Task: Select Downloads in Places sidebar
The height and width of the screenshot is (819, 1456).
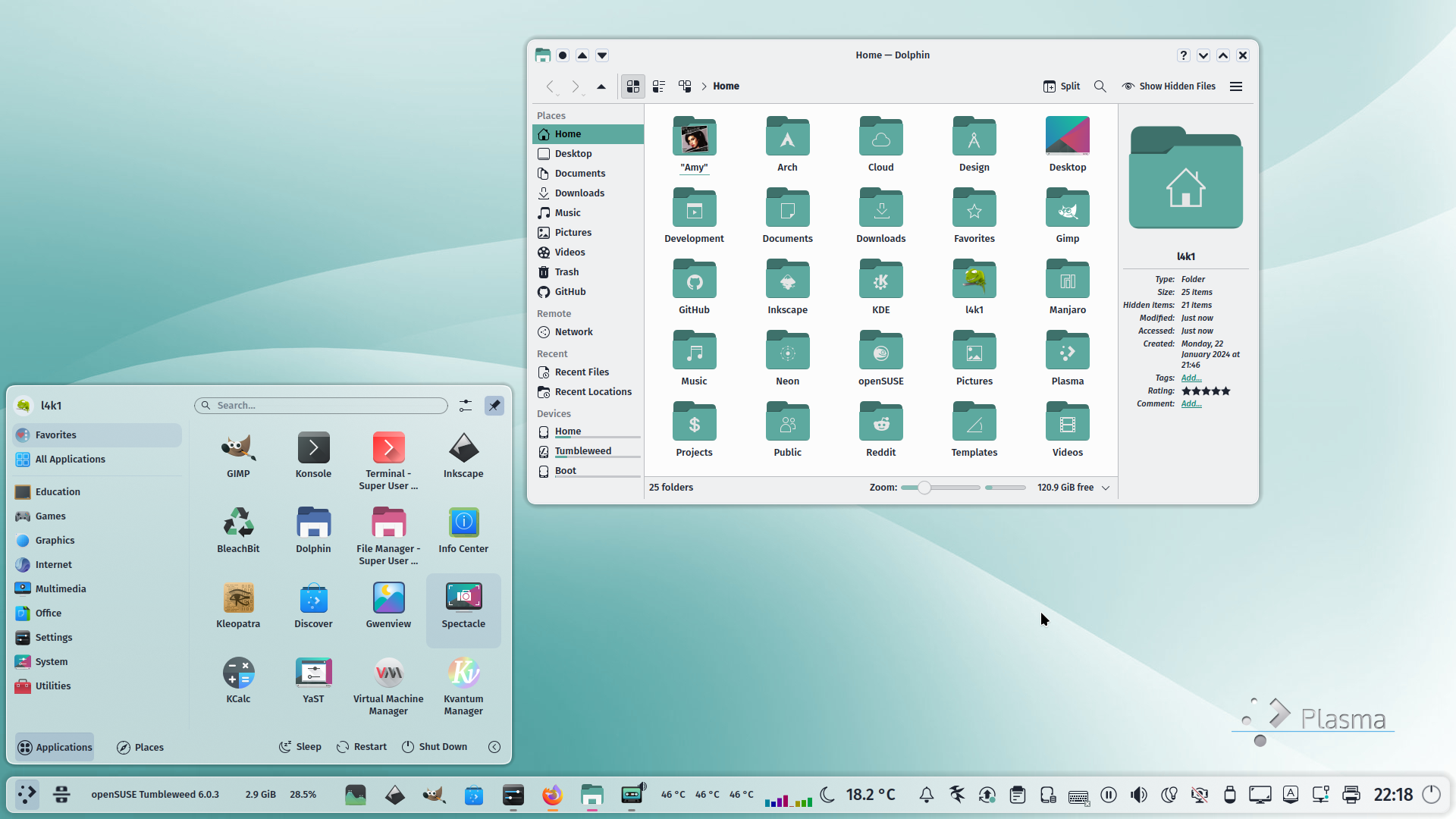Action: click(588, 193)
